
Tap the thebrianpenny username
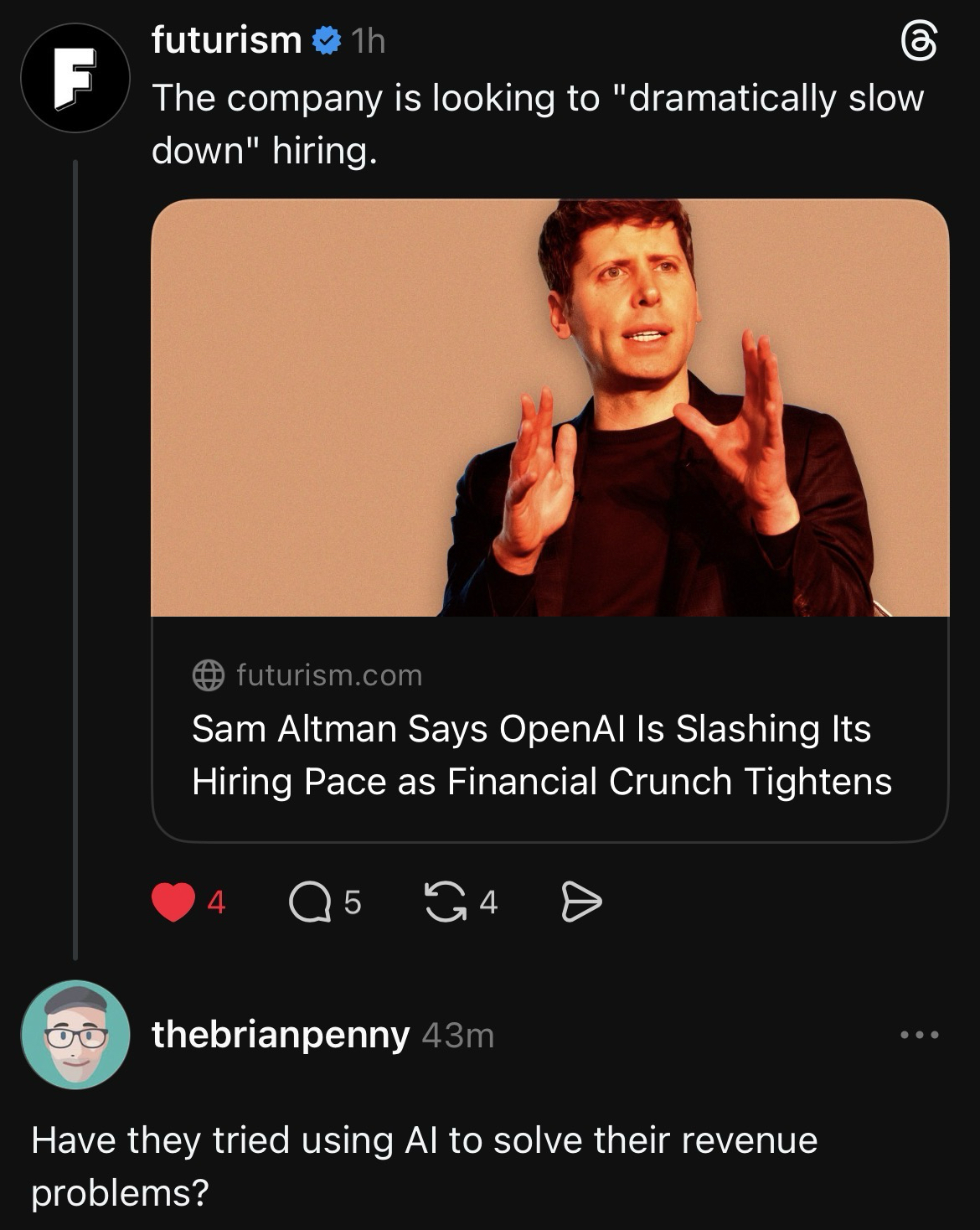[281, 1035]
